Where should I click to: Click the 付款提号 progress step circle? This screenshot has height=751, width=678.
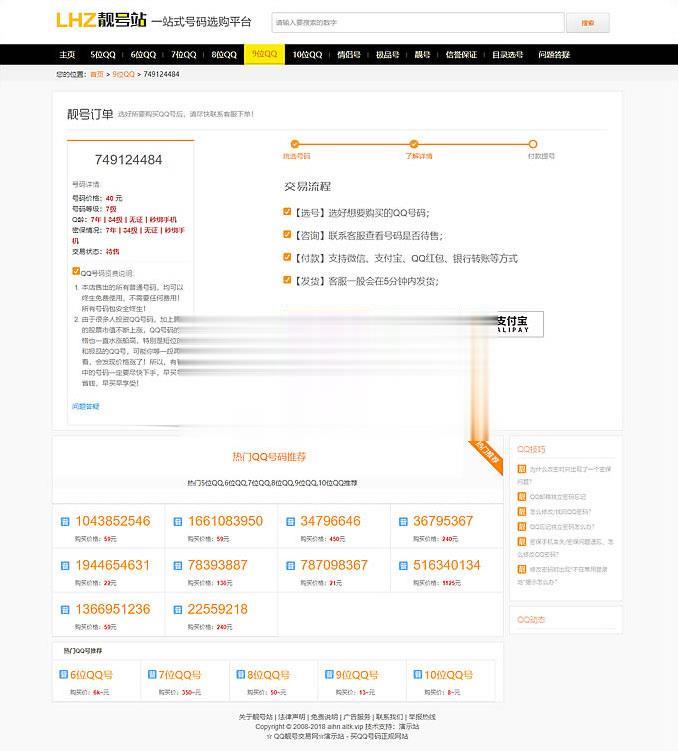(x=533, y=144)
